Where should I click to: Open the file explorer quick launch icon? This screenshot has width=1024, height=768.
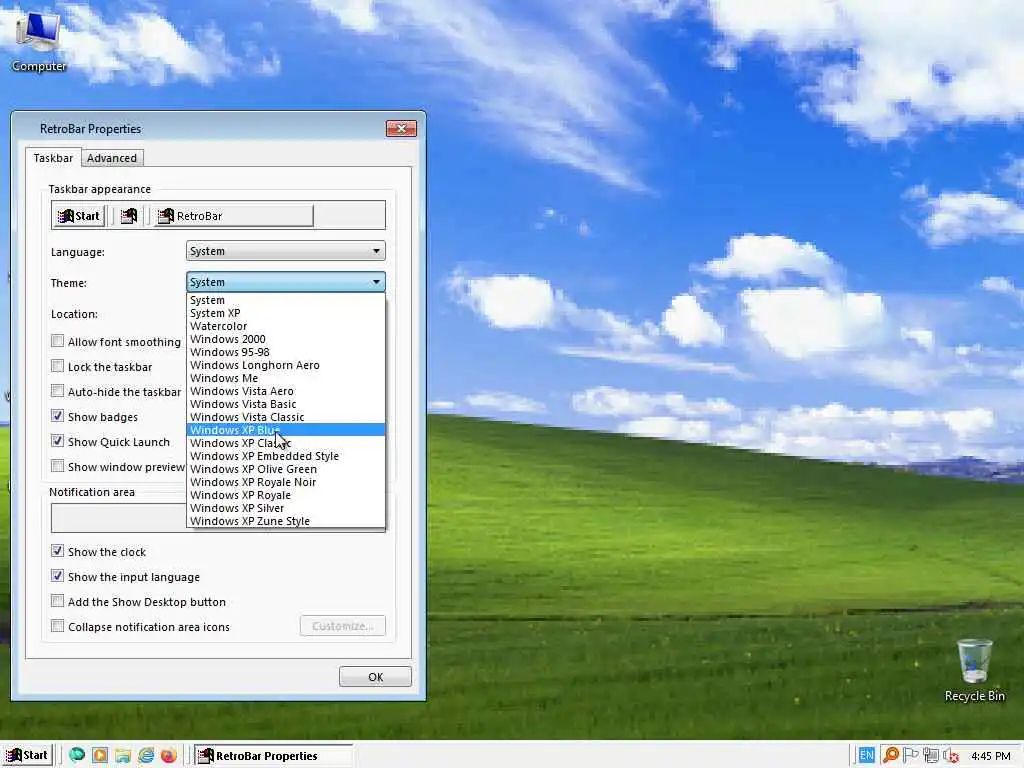tap(123, 755)
